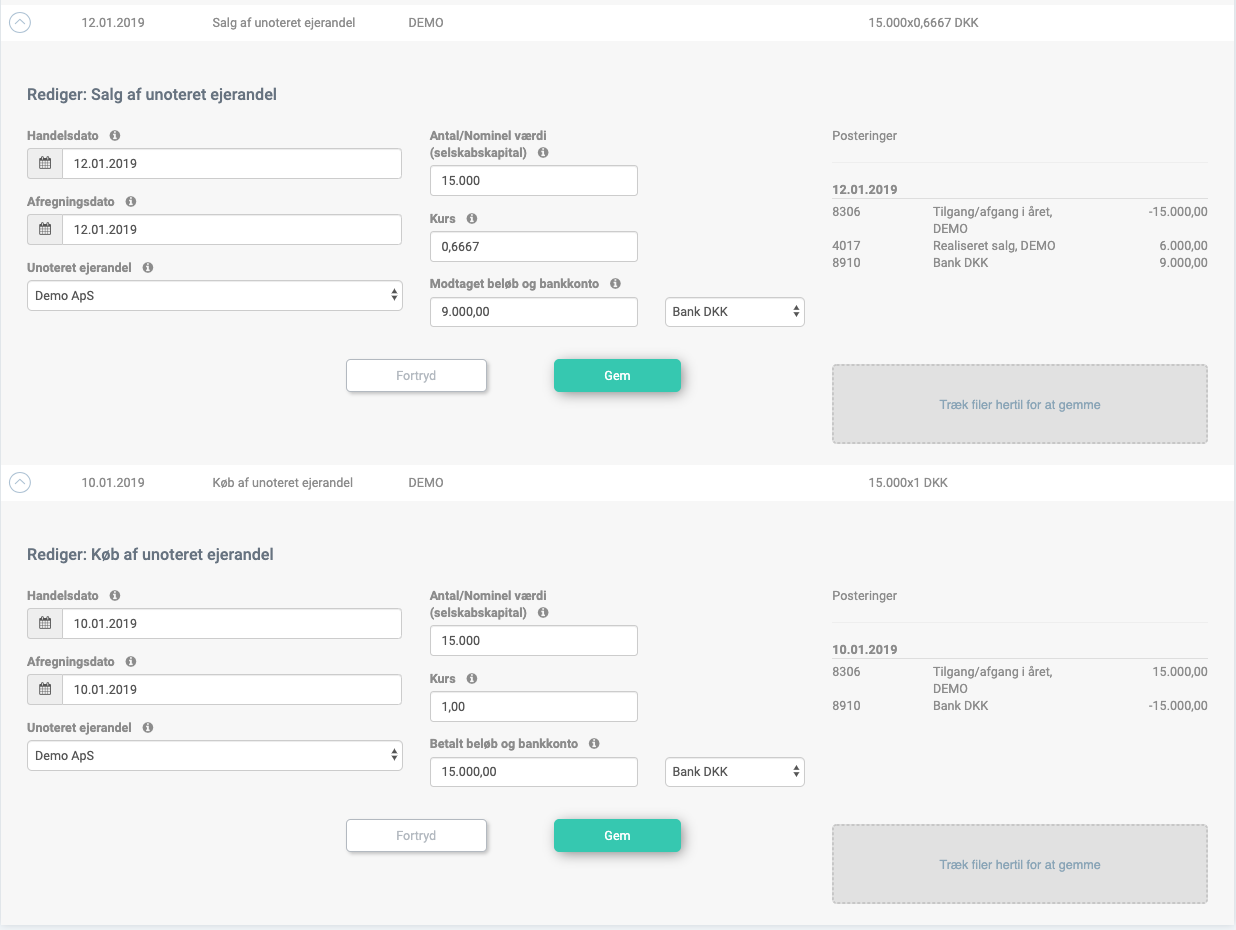This screenshot has width=1236, height=930.
Task: Click info icon next to Kurs in sale form
Action: [472, 218]
